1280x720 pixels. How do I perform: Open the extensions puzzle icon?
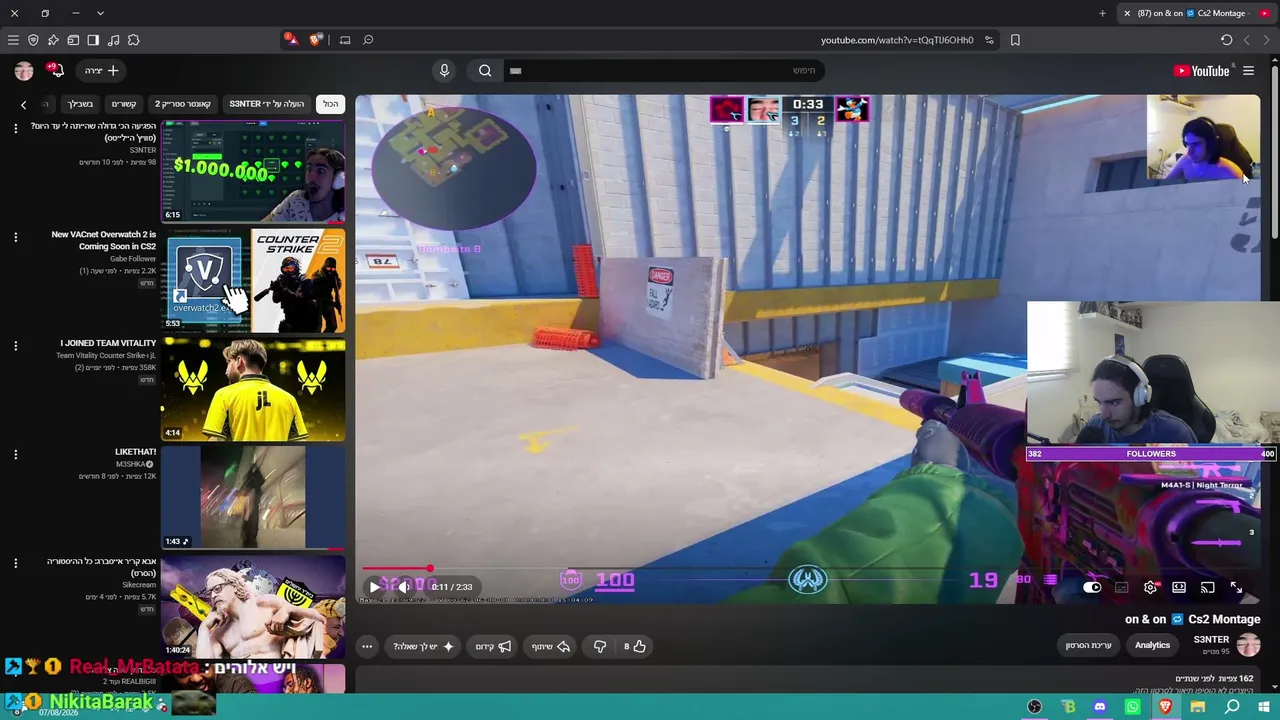[x=134, y=40]
